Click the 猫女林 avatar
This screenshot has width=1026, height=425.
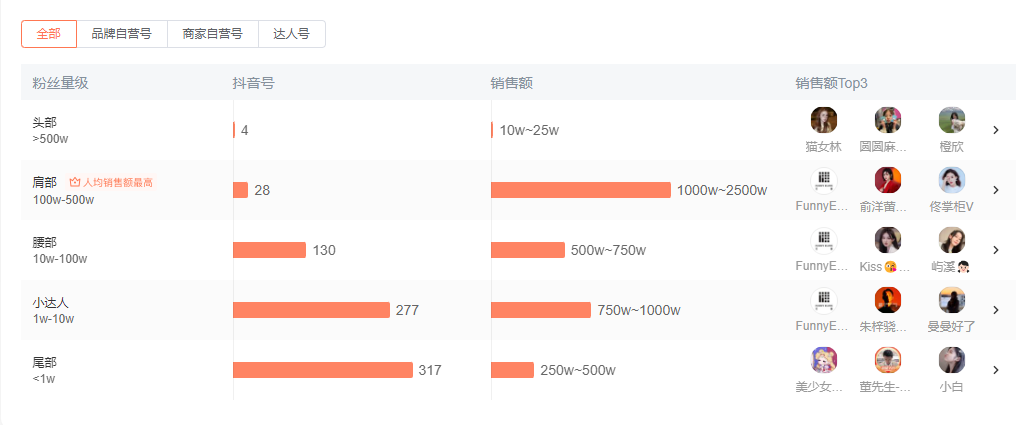(x=824, y=120)
